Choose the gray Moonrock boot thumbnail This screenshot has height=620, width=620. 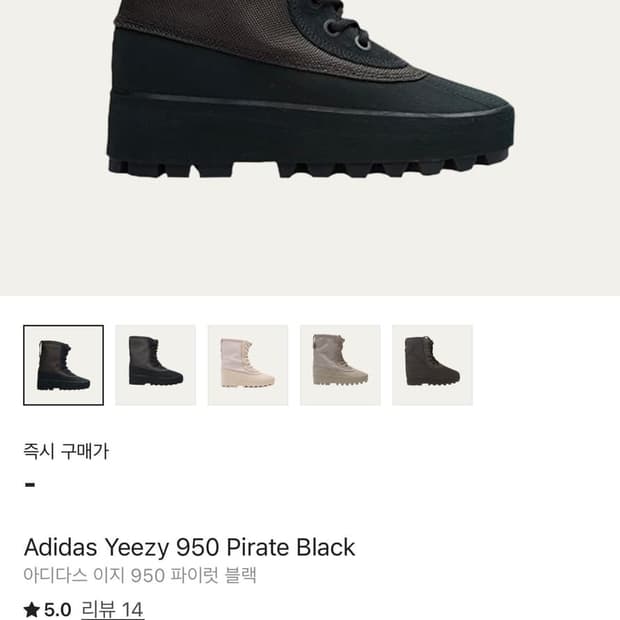[x=340, y=365]
